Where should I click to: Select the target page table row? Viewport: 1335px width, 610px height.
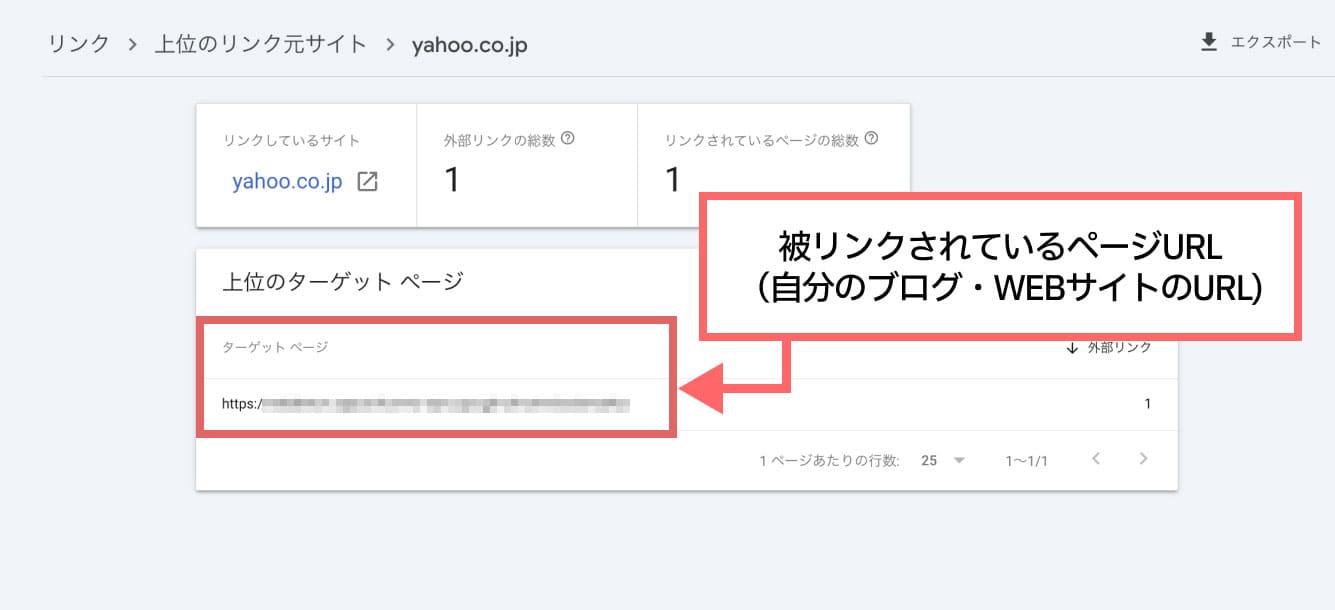[600, 404]
